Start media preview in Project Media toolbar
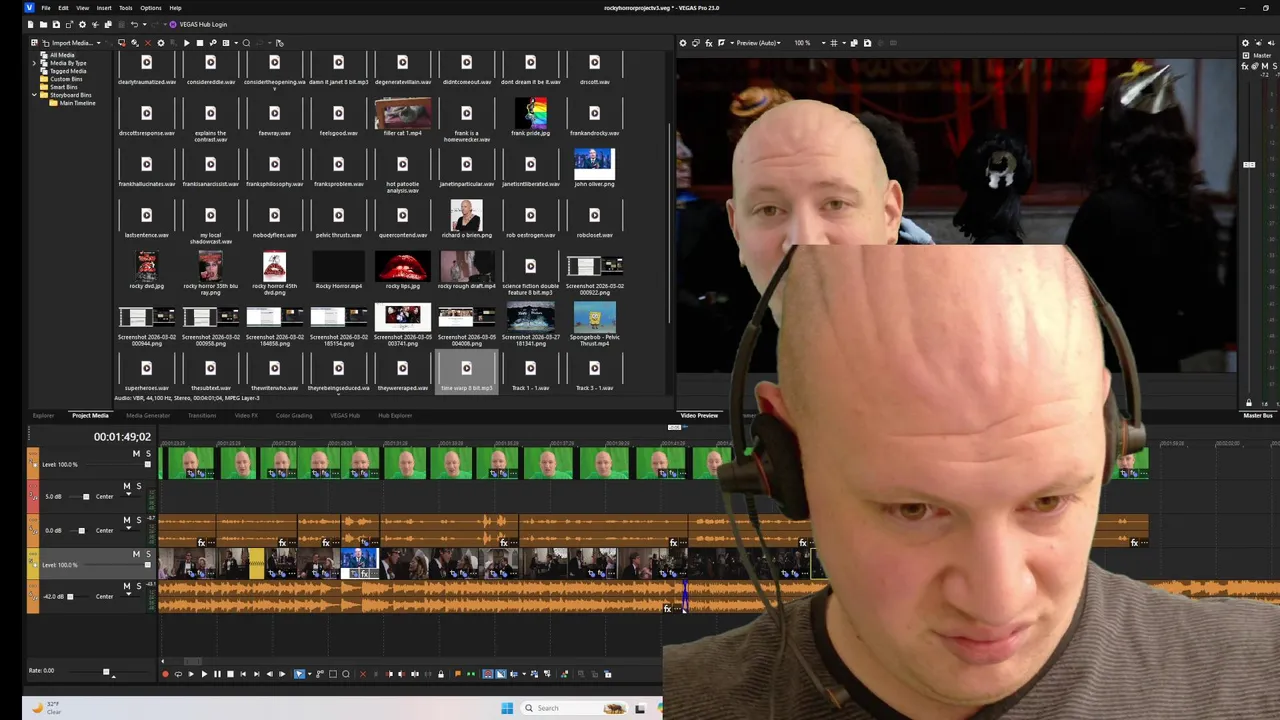 pyautogui.click(x=187, y=43)
